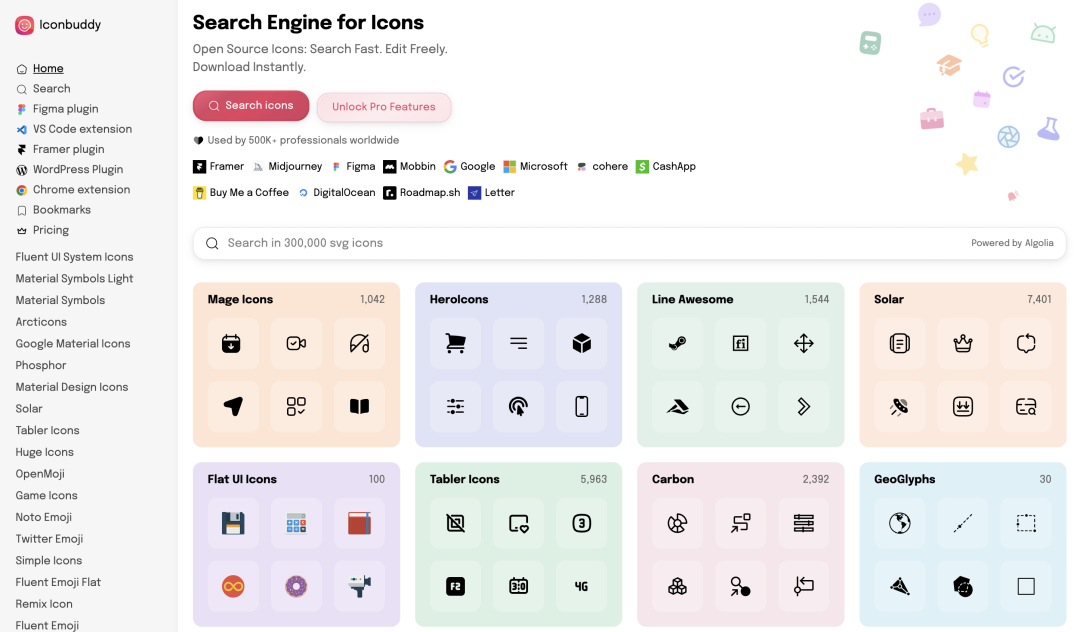Open the Line Awesome collection title
Image resolution: width=1080 pixels, height=632 pixels.
(x=692, y=299)
